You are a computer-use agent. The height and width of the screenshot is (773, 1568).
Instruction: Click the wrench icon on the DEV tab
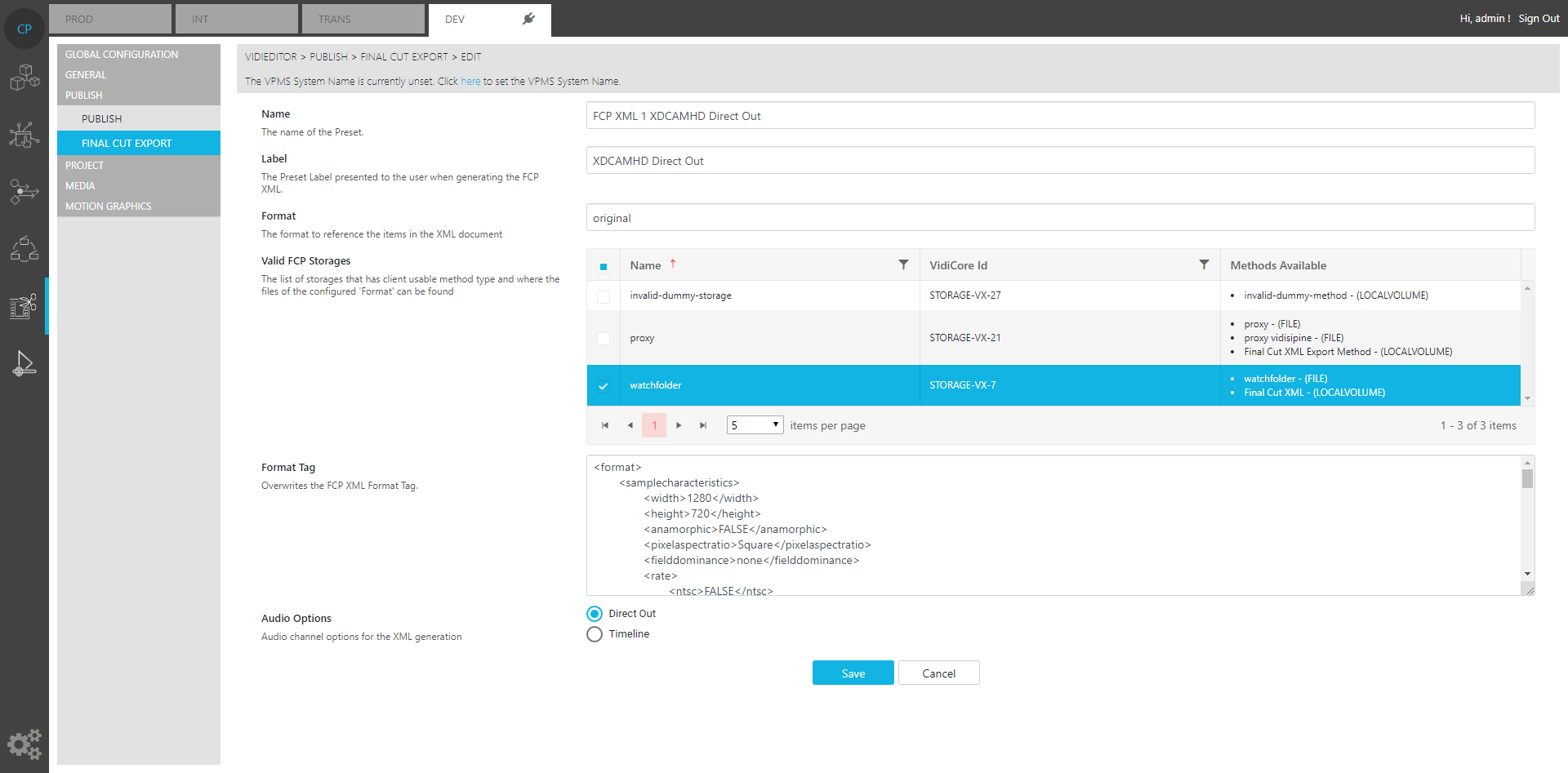[x=528, y=16]
